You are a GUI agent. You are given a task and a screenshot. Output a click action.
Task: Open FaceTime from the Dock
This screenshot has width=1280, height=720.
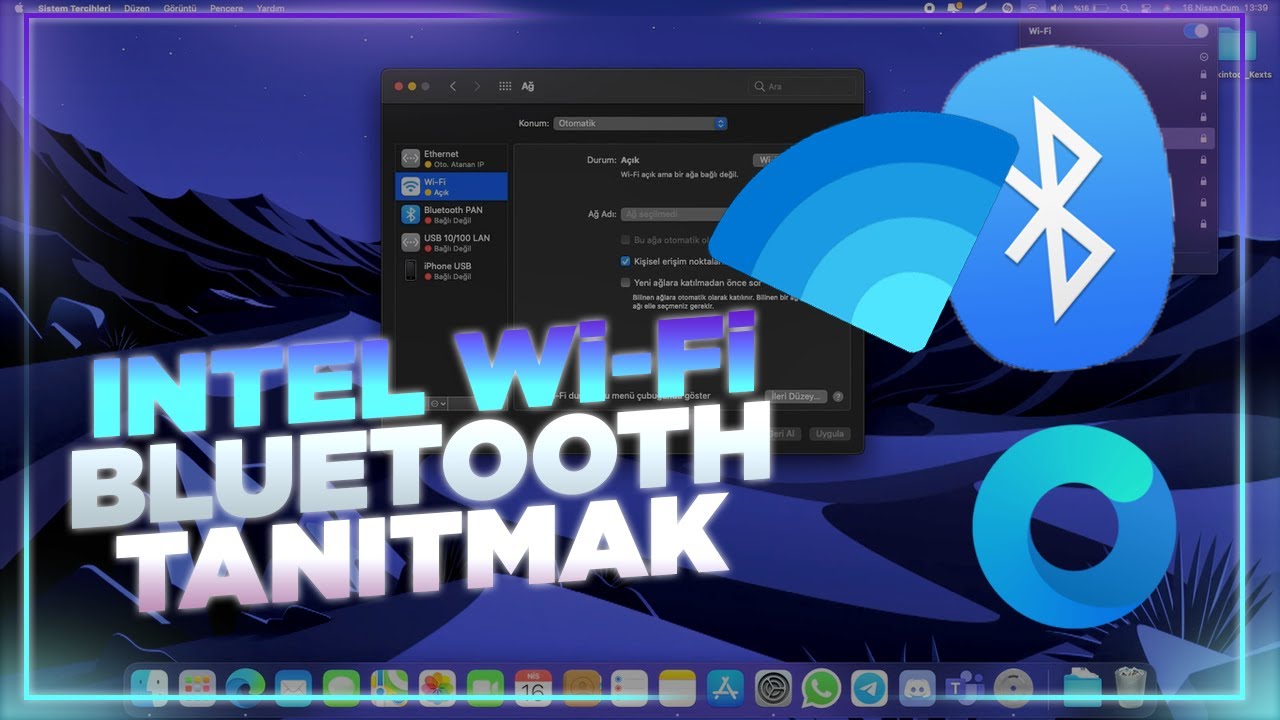point(485,688)
